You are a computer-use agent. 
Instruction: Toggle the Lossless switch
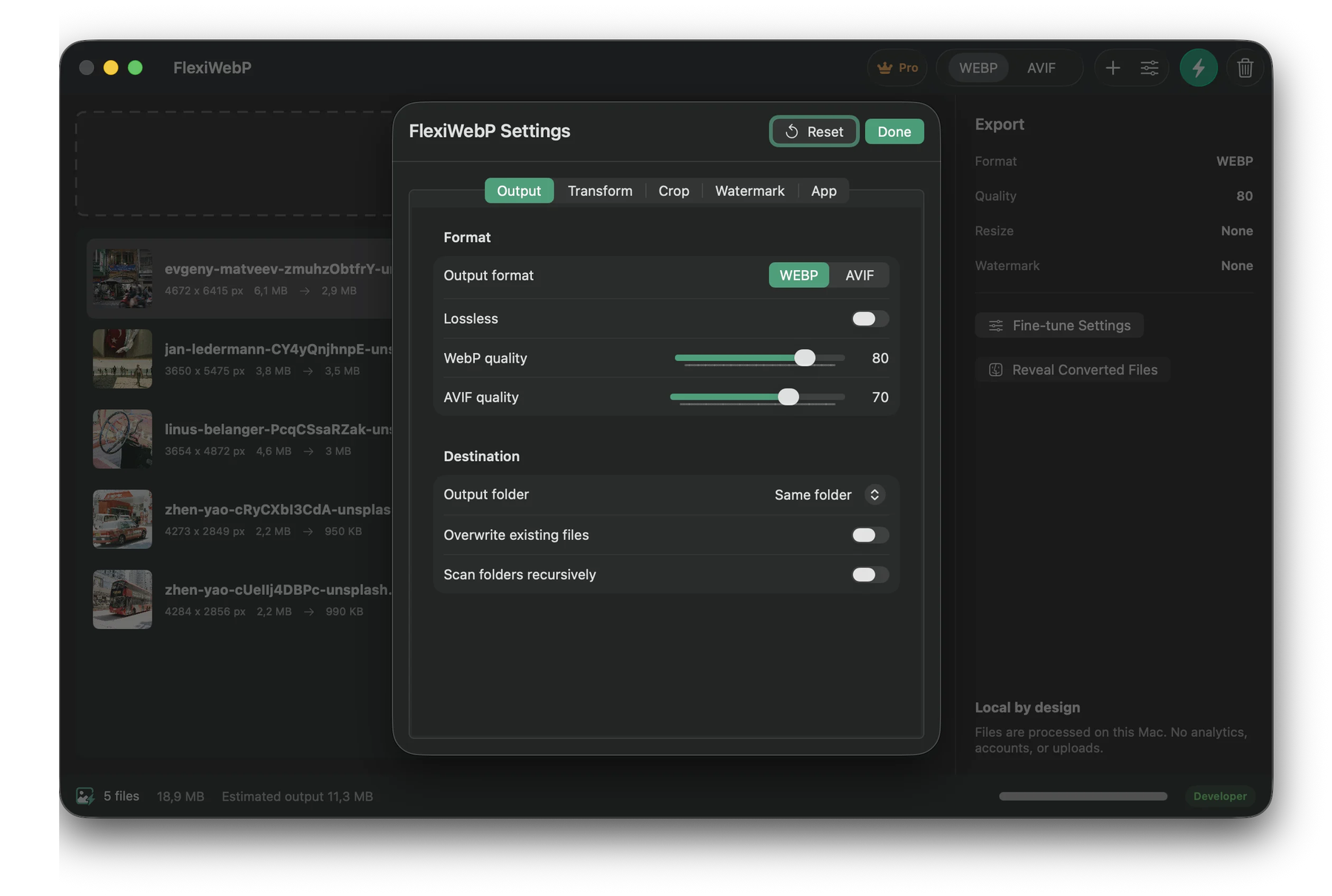click(x=869, y=319)
